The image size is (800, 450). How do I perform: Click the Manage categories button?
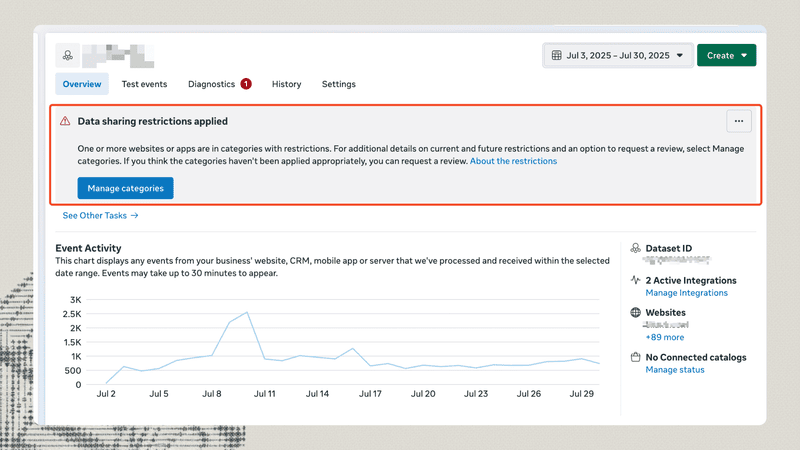click(126, 188)
